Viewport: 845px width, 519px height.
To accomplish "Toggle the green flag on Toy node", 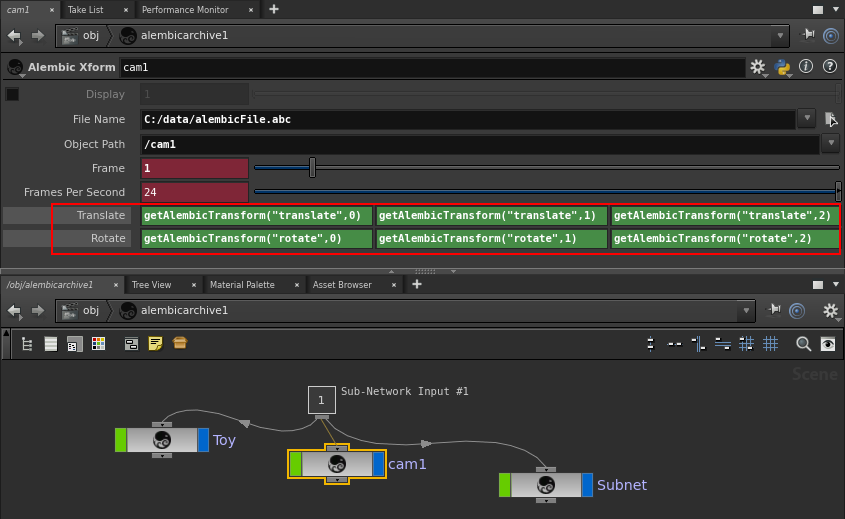I will point(121,440).
